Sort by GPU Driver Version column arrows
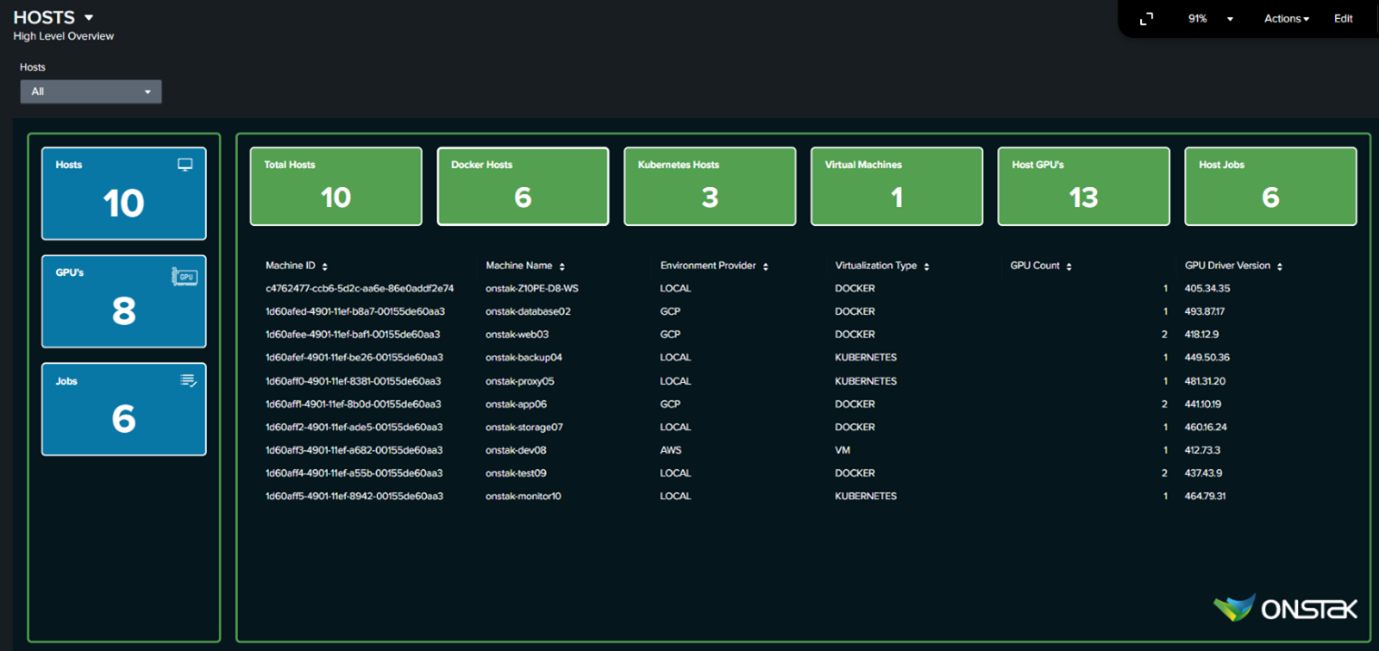 (1280, 267)
